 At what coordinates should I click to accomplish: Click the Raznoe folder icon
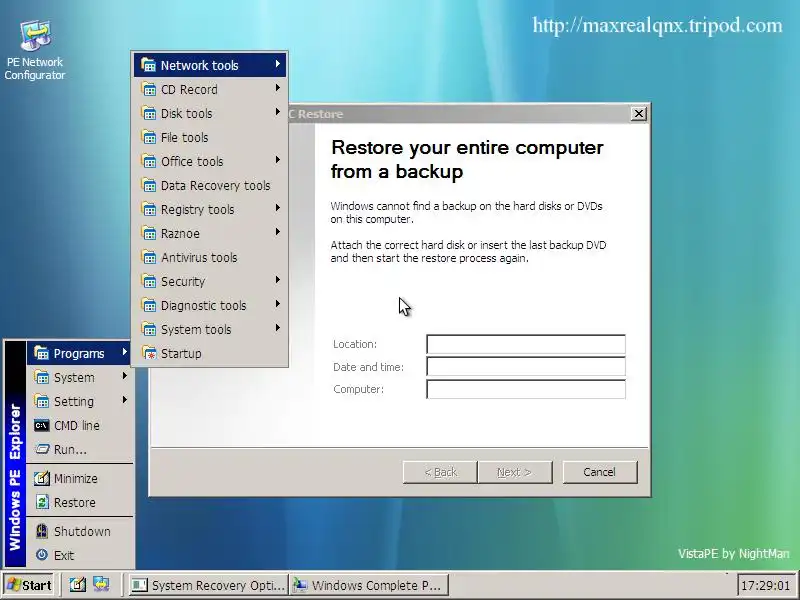click(148, 233)
